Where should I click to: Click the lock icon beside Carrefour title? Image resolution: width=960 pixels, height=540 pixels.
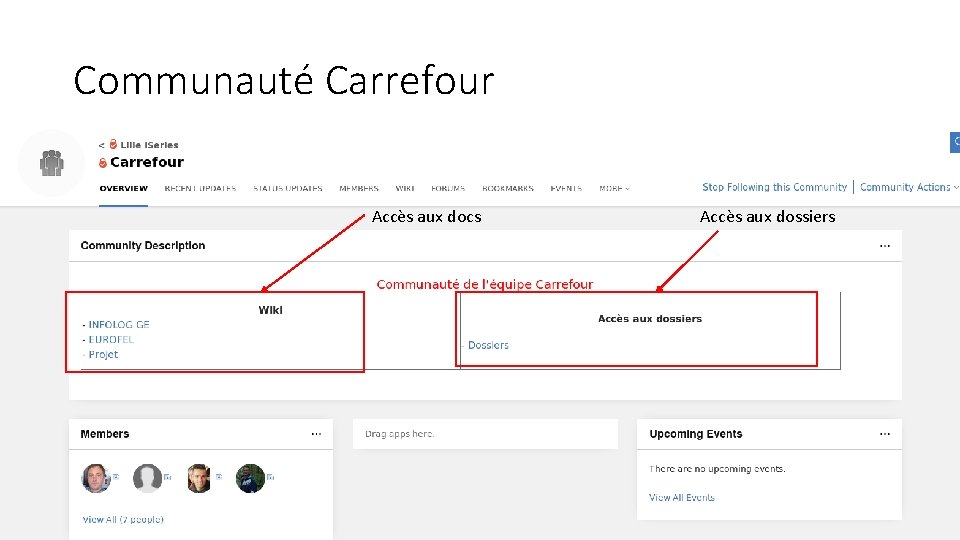(103, 163)
